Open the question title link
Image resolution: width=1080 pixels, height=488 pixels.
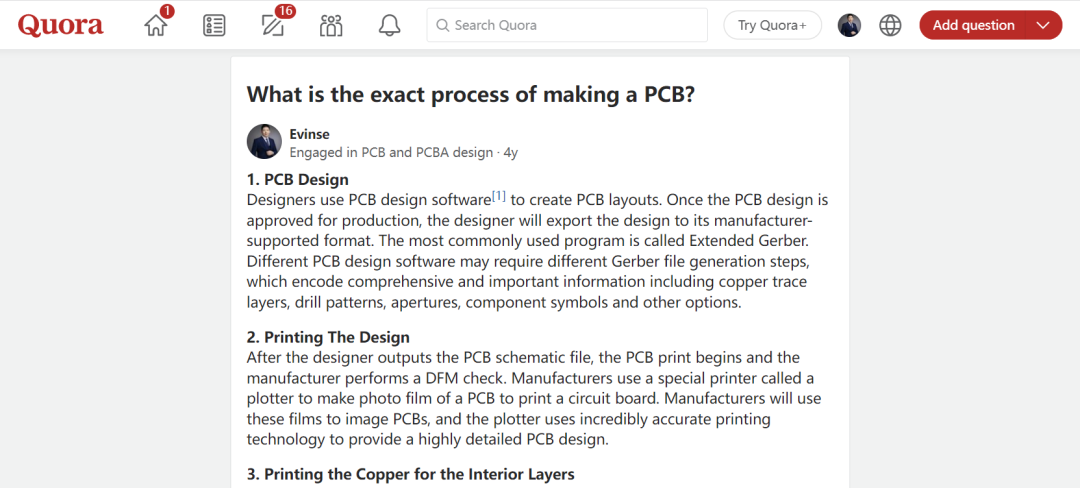470,94
